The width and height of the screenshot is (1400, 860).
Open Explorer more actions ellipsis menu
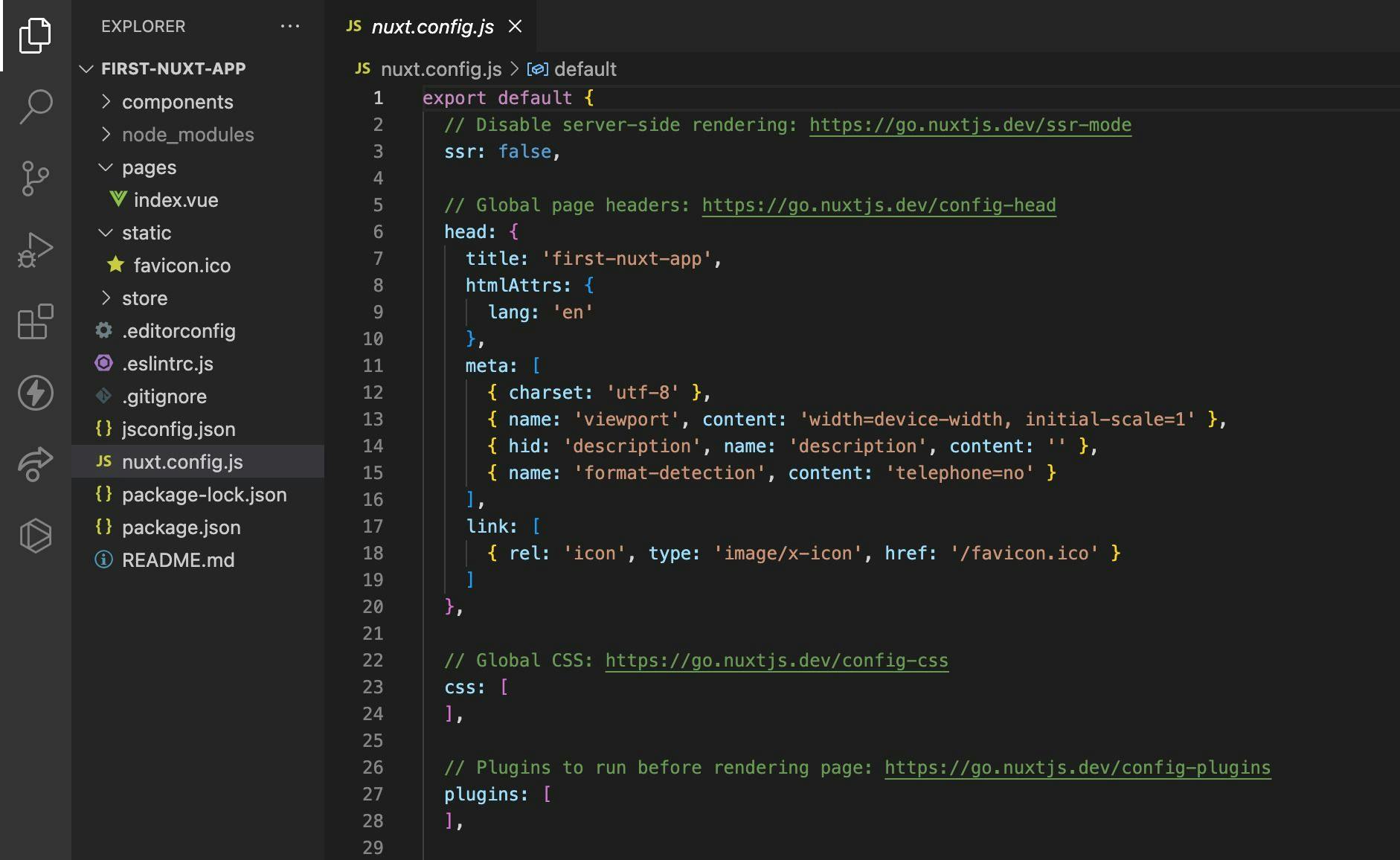point(290,26)
